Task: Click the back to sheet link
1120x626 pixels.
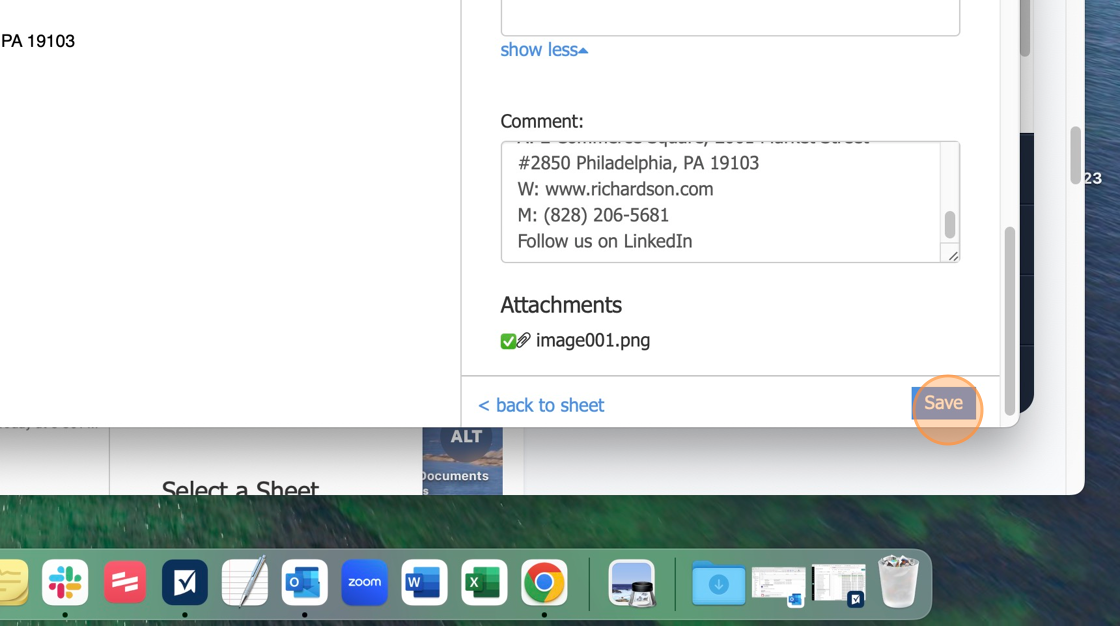Action: (541, 405)
